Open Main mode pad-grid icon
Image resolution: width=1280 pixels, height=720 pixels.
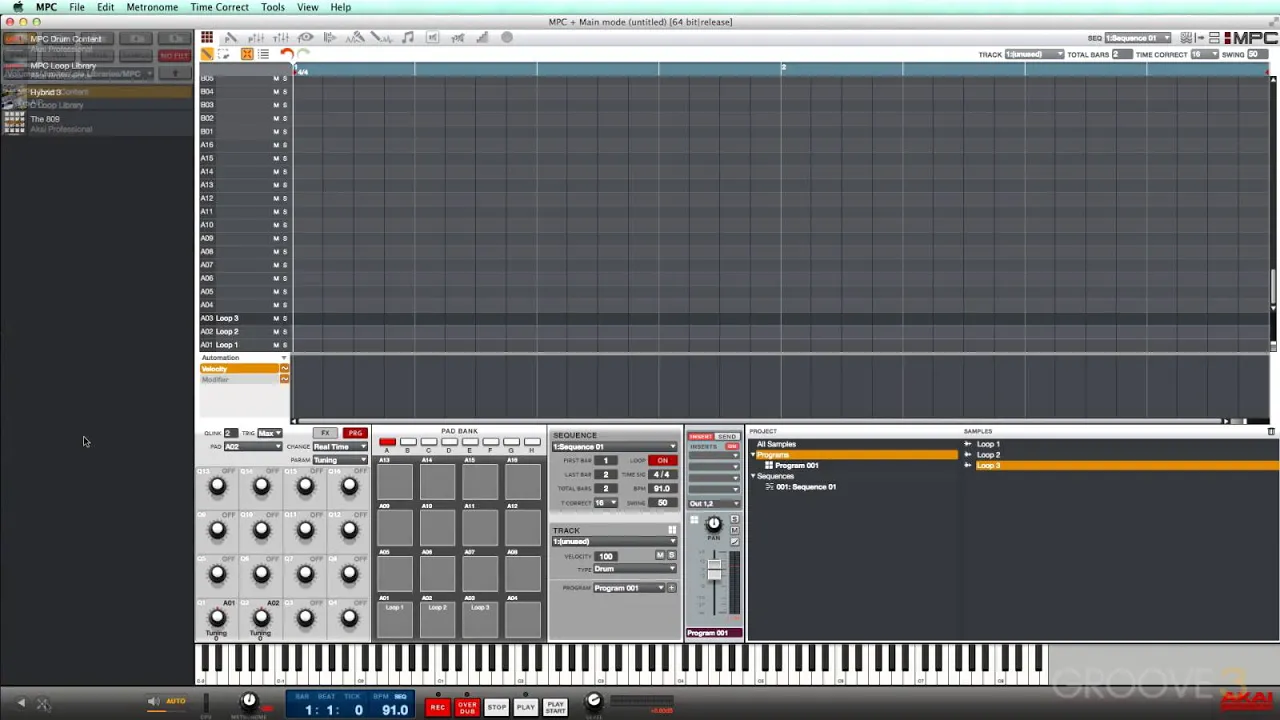coord(207,38)
